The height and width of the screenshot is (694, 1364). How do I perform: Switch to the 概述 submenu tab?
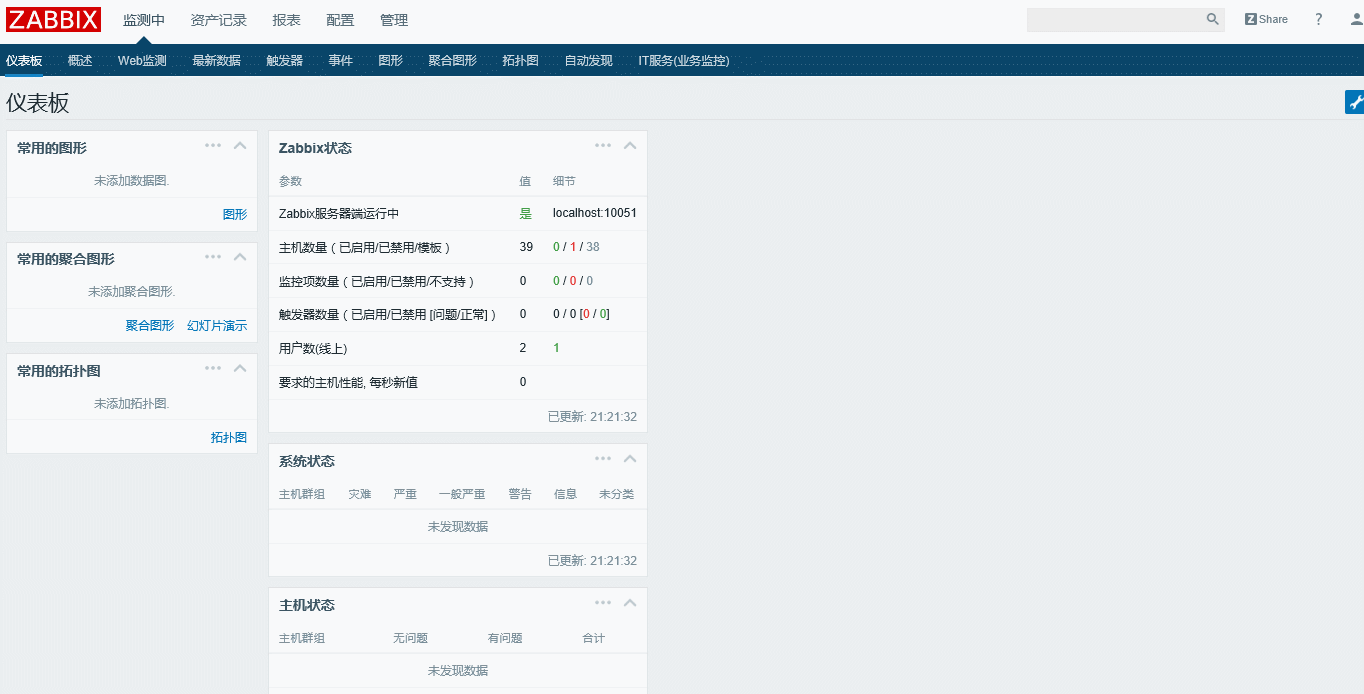point(80,61)
